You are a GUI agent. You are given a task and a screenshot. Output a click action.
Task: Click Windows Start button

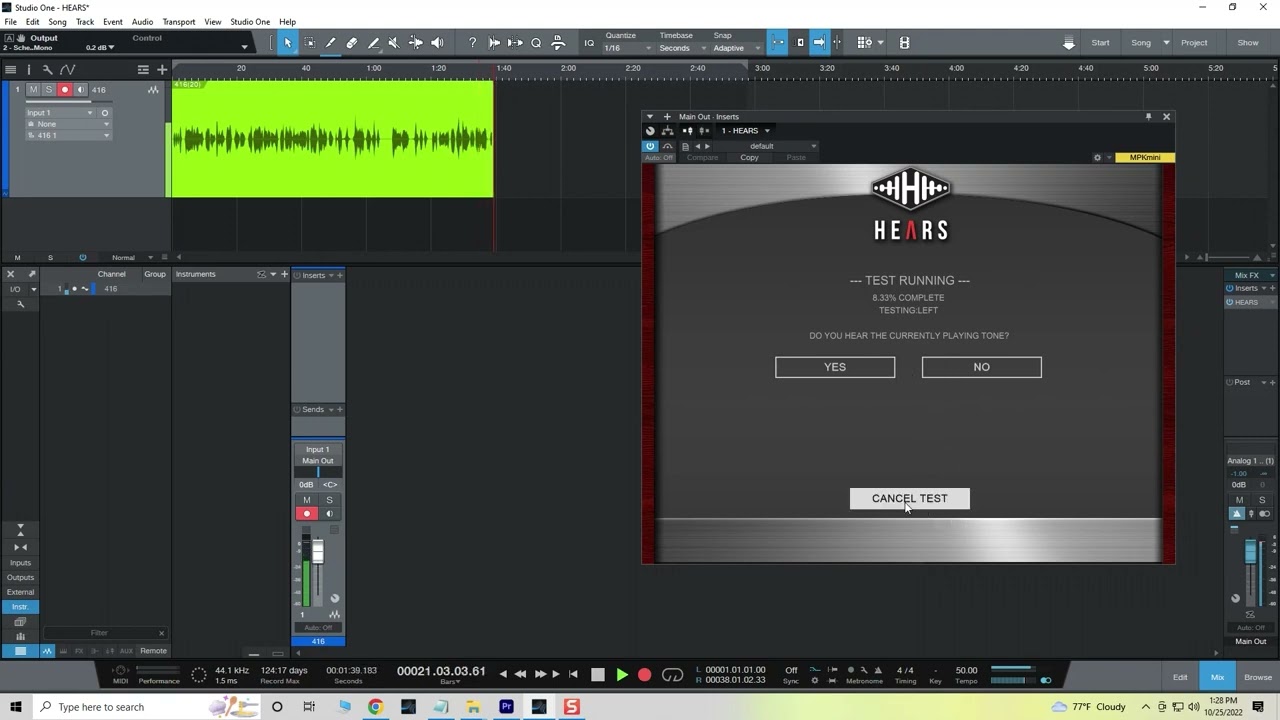click(15, 707)
